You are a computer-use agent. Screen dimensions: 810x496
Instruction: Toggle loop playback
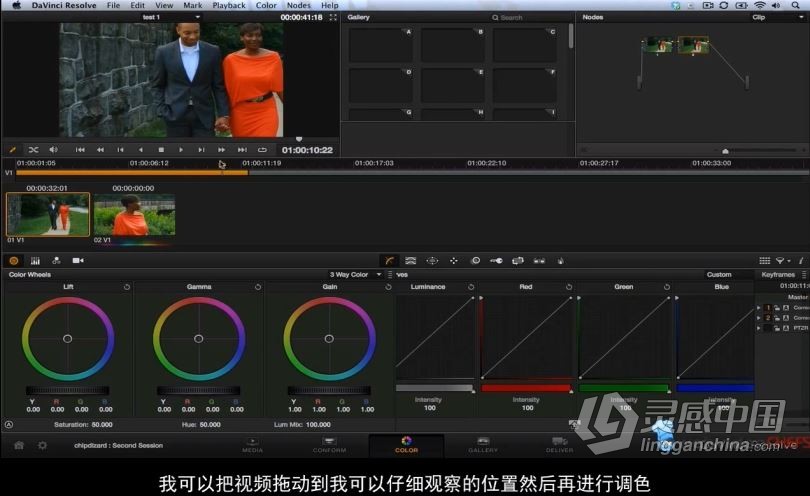(x=262, y=150)
